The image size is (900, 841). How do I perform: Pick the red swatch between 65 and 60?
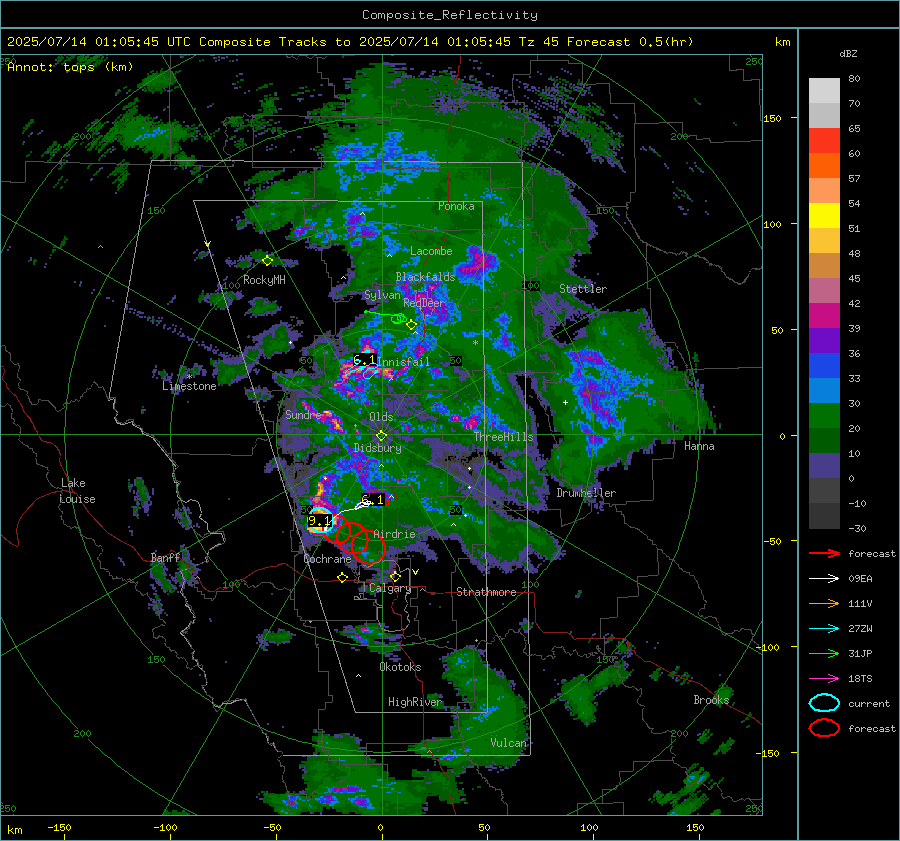[x=824, y=141]
